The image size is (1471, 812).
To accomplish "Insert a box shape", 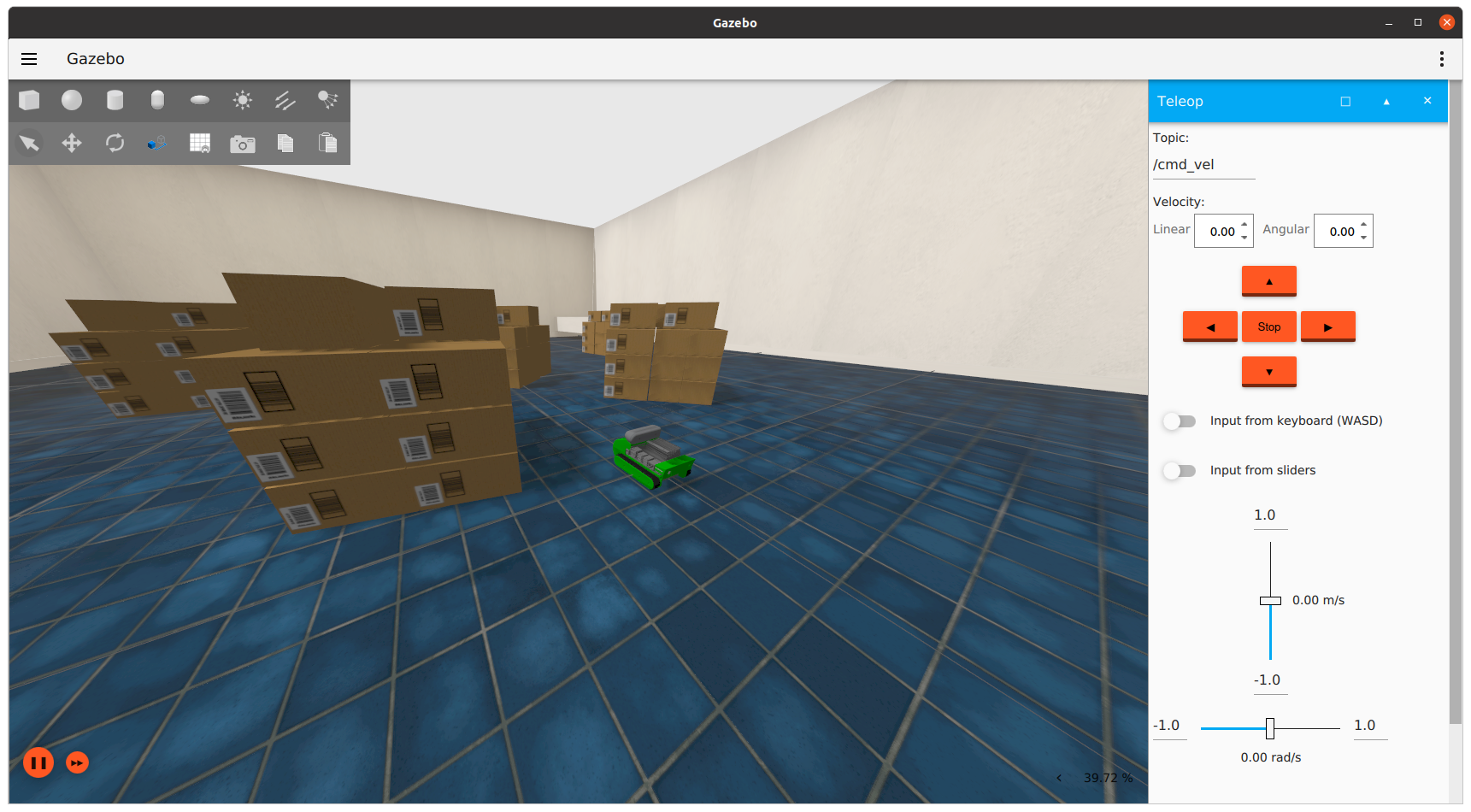I will coord(30,101).
